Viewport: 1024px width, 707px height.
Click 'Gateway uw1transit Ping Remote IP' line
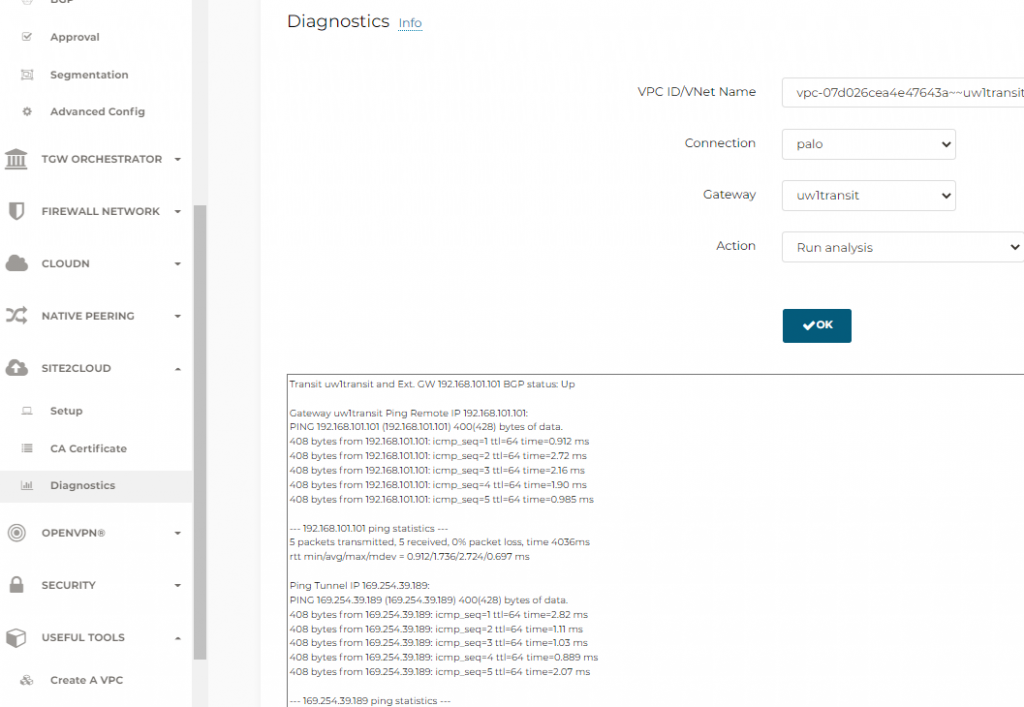click(x=408, y=413)
